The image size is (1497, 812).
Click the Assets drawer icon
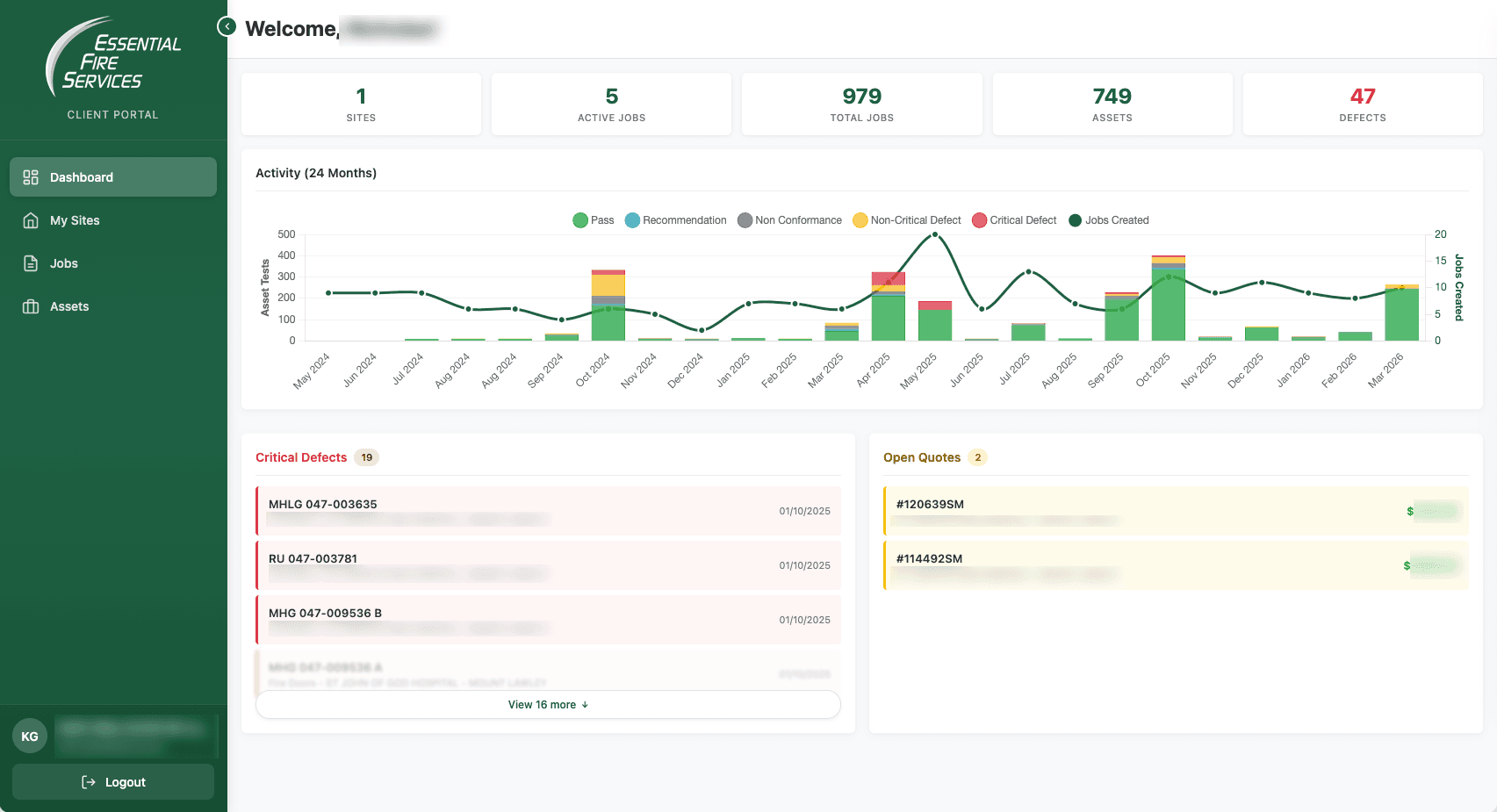(x=30, y=305)
